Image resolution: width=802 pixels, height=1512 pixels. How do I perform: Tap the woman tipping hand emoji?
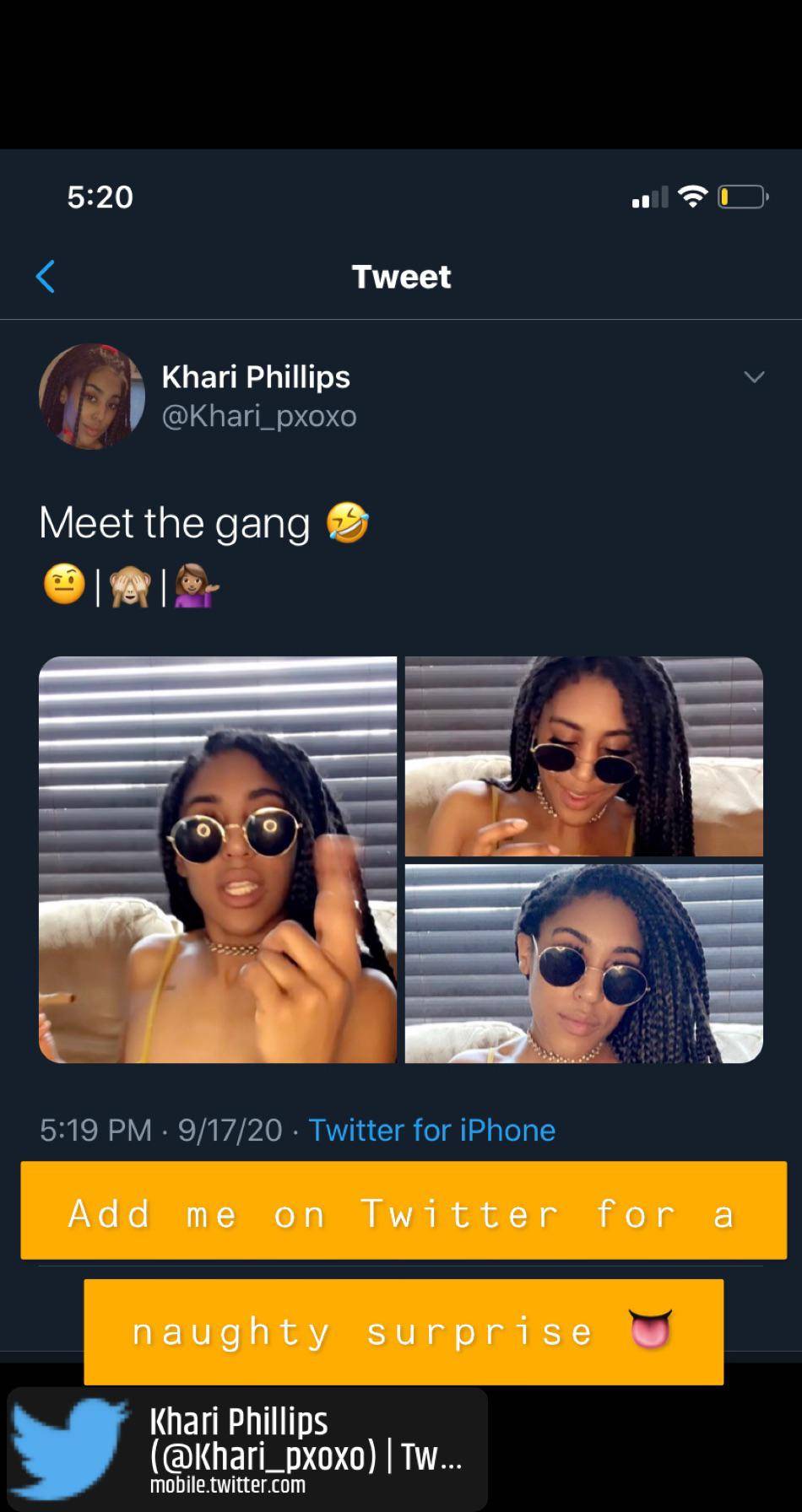tap(196, 586)
